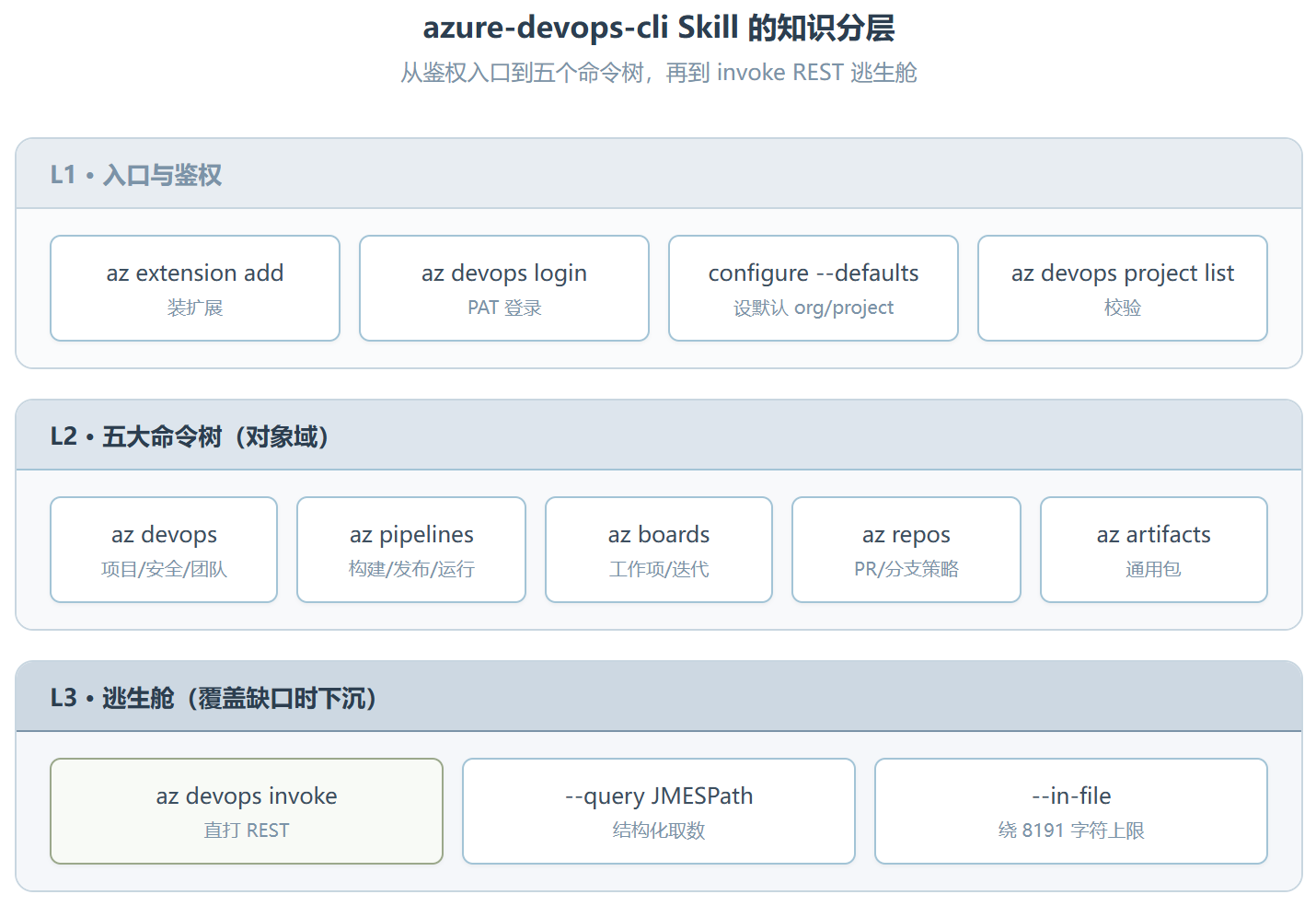1316x906 pixels.
Task: Click the '结构化取数' caption
Action: tap(659, 830)
